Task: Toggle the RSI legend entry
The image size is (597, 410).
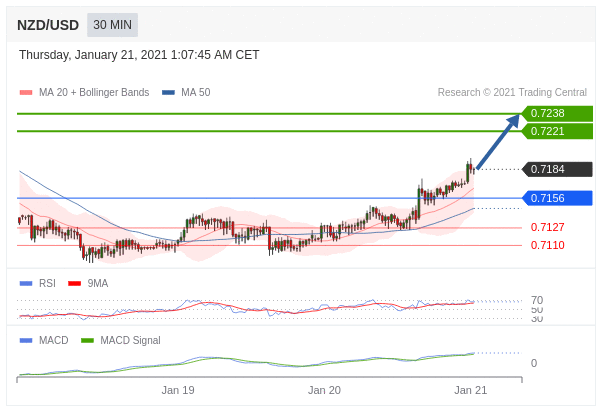Action: pos(38,284)
